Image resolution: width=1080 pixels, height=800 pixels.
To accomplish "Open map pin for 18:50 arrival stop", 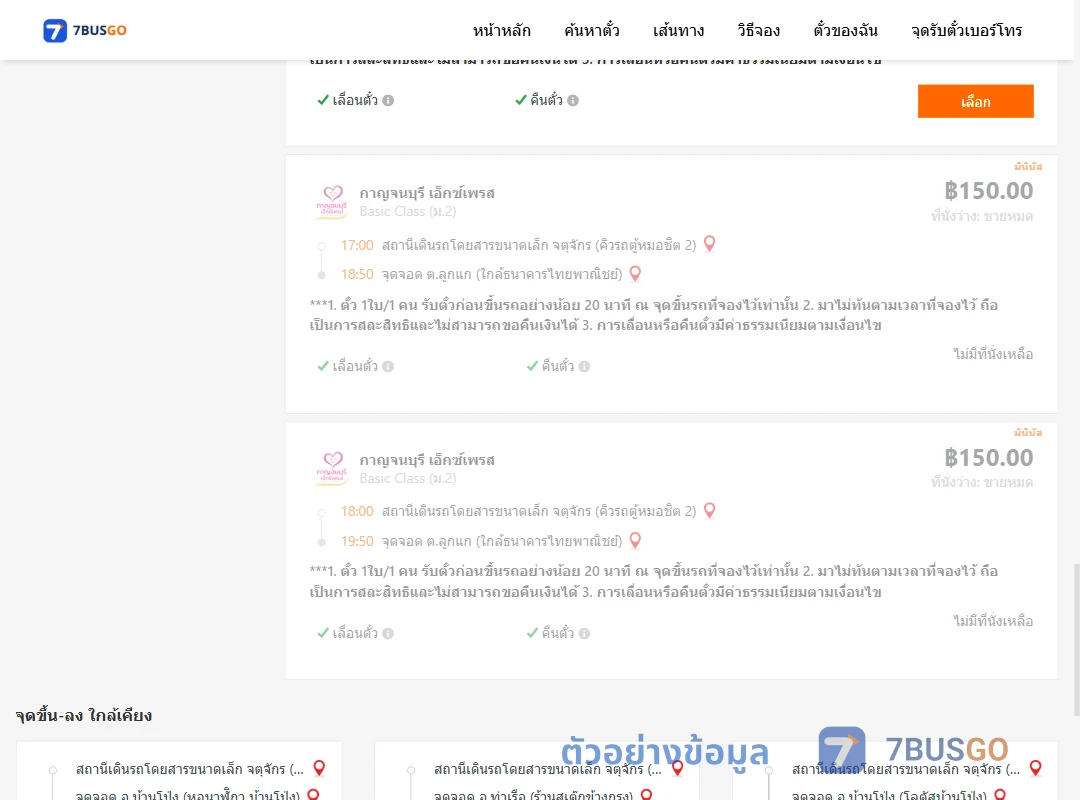I will [635, 274].
